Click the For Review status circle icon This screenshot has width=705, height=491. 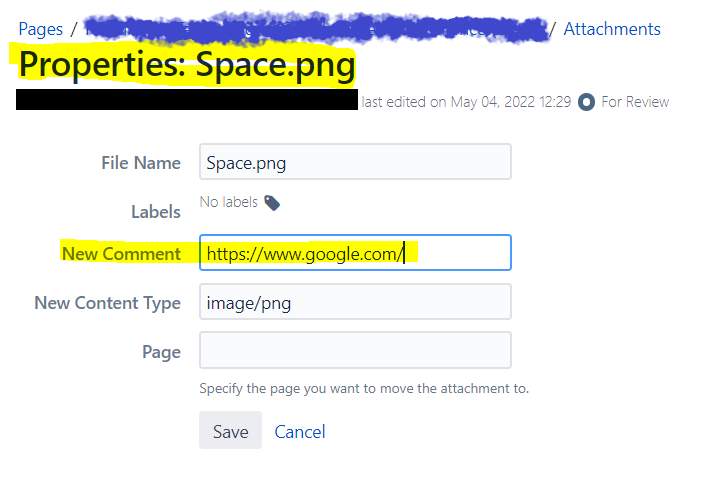pos(586,102)
